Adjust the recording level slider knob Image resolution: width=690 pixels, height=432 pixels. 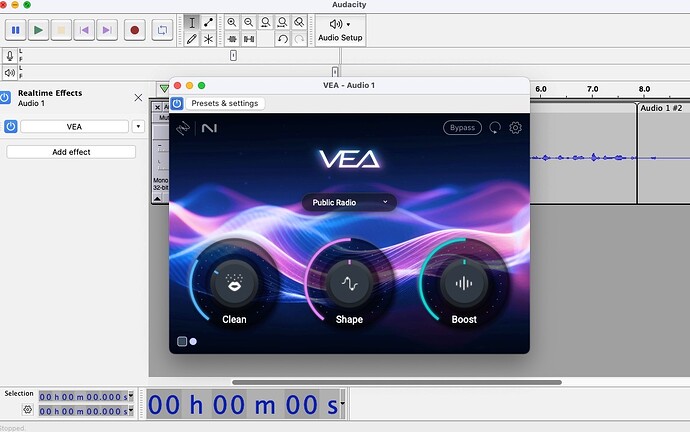tap(233, 55)
